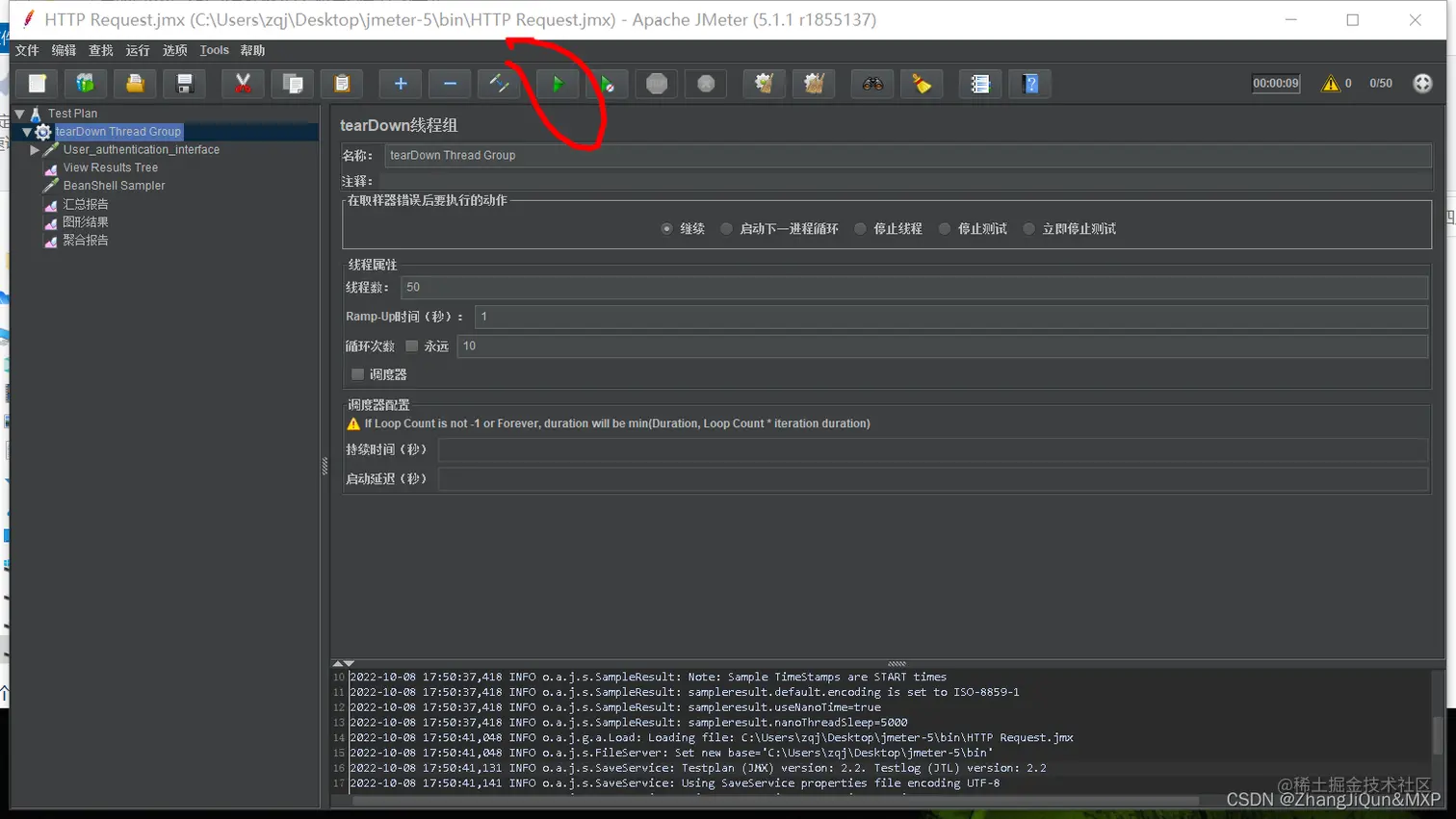This screenshot has height=819, width=1456.
Task: Click the Paste clipboard icon
Action: click(x=342, y=84)
